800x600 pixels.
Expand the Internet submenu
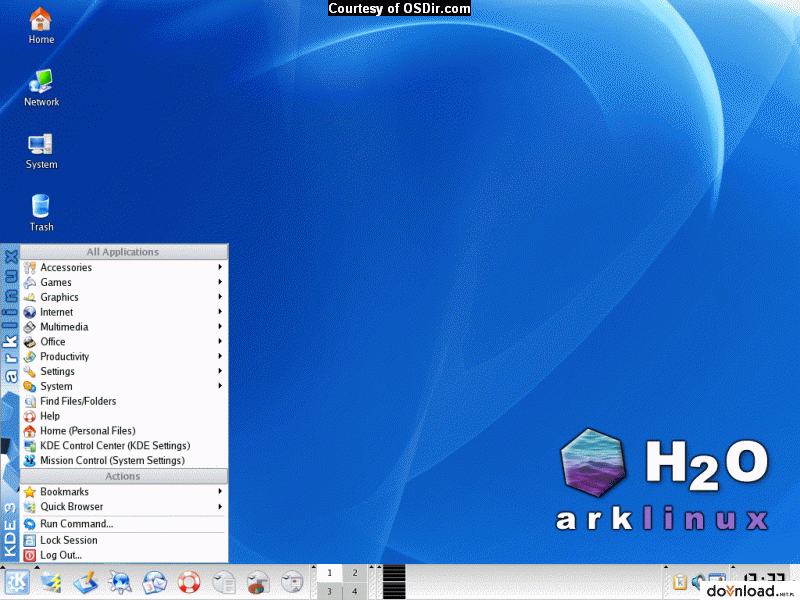pyautogui.click(x=123, y=312)
